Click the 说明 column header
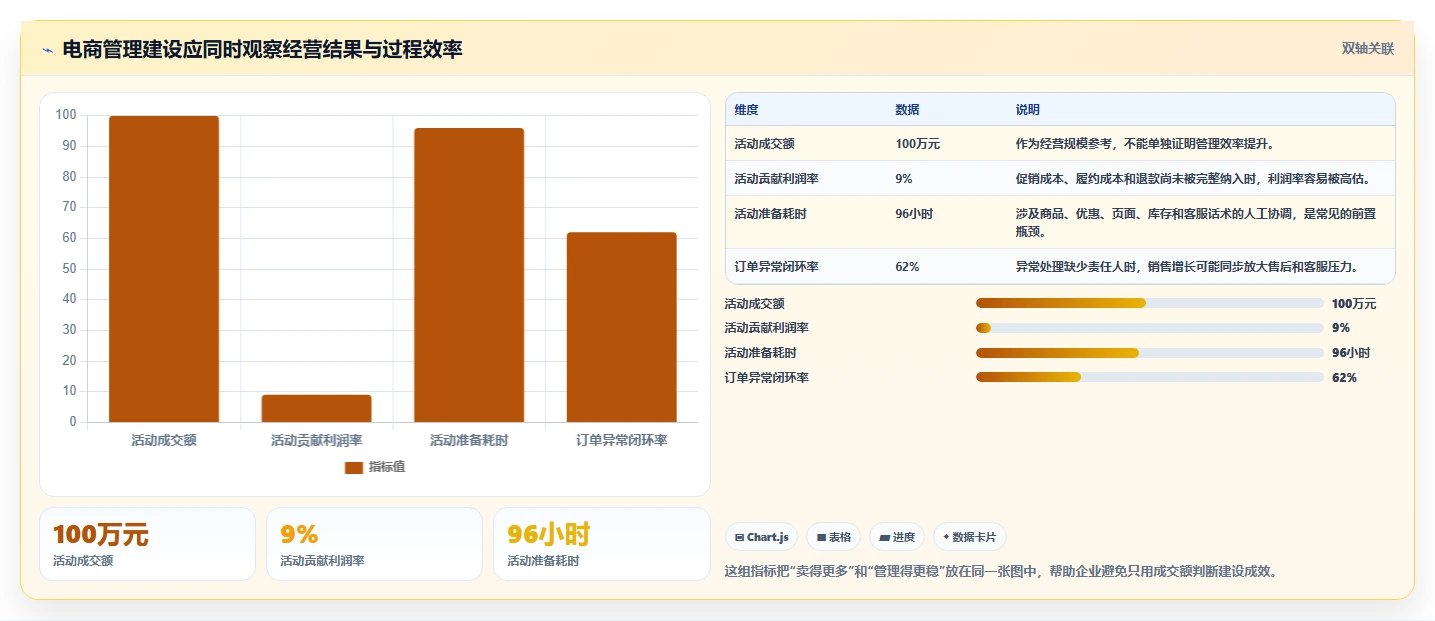This screenshot has height=621, width=1435. point(1027,109)
